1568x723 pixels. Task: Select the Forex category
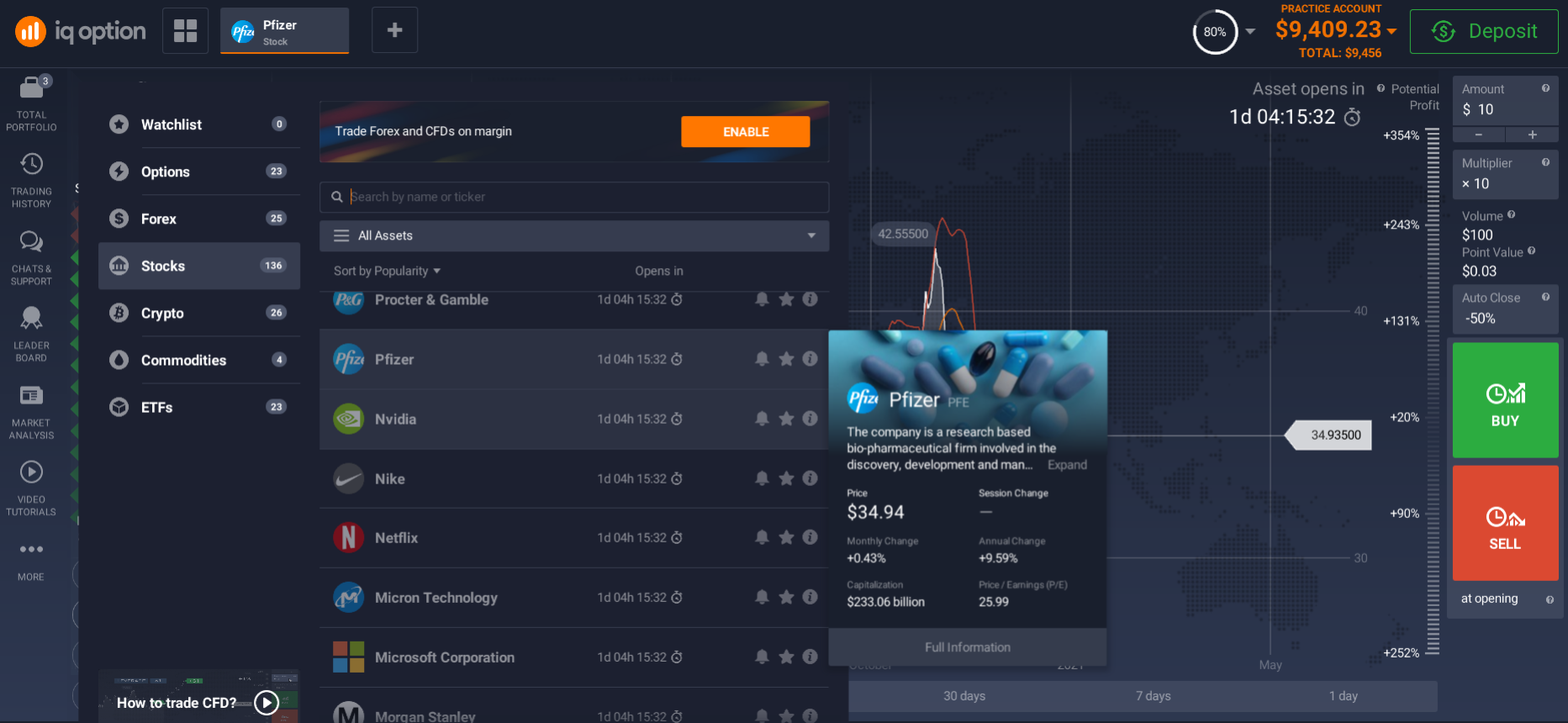click(x=199, y=219)
